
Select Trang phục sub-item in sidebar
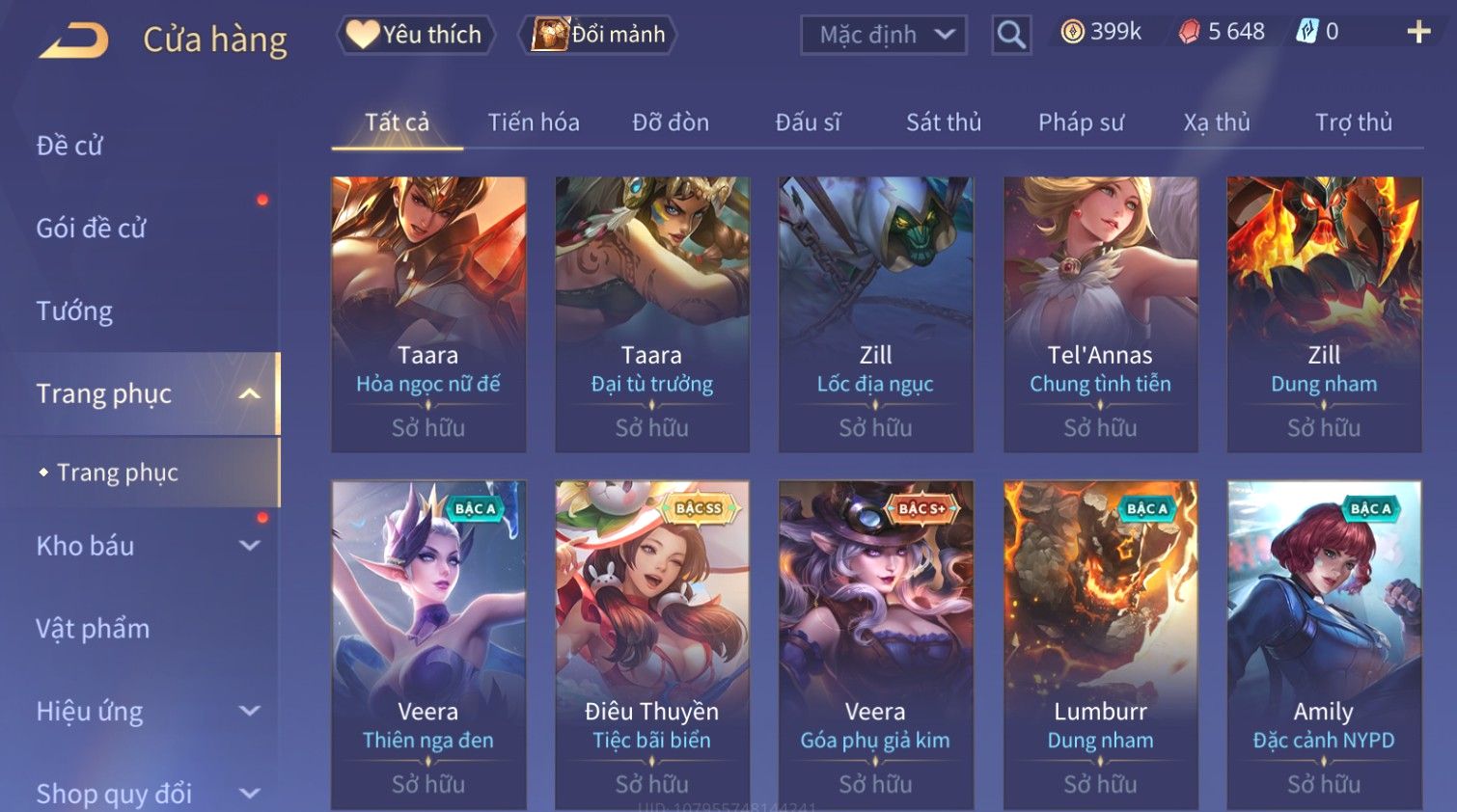(117, 473)
